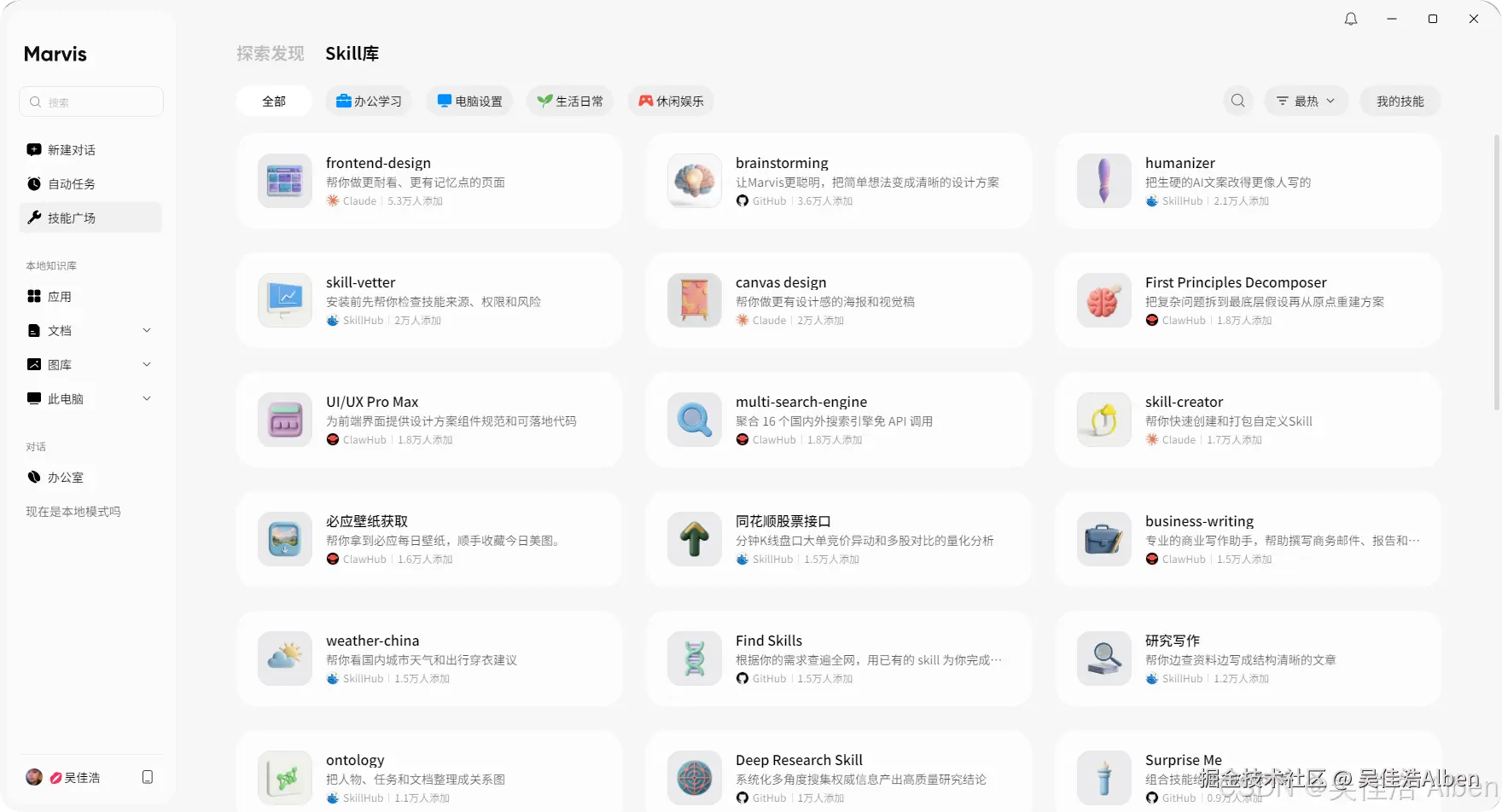Switch to the 探索发现 tab
This screenshot has height=812, width=1502.
271,53
